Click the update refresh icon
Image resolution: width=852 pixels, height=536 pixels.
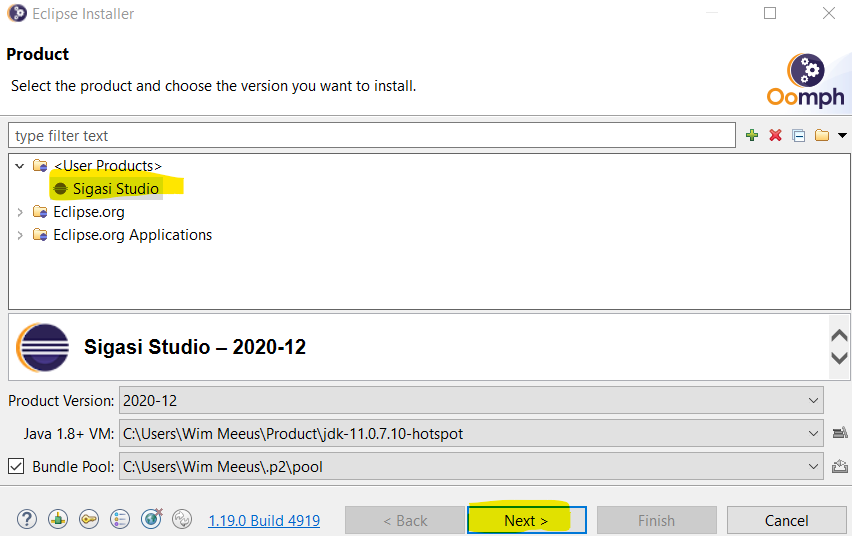tap(182, 519)
